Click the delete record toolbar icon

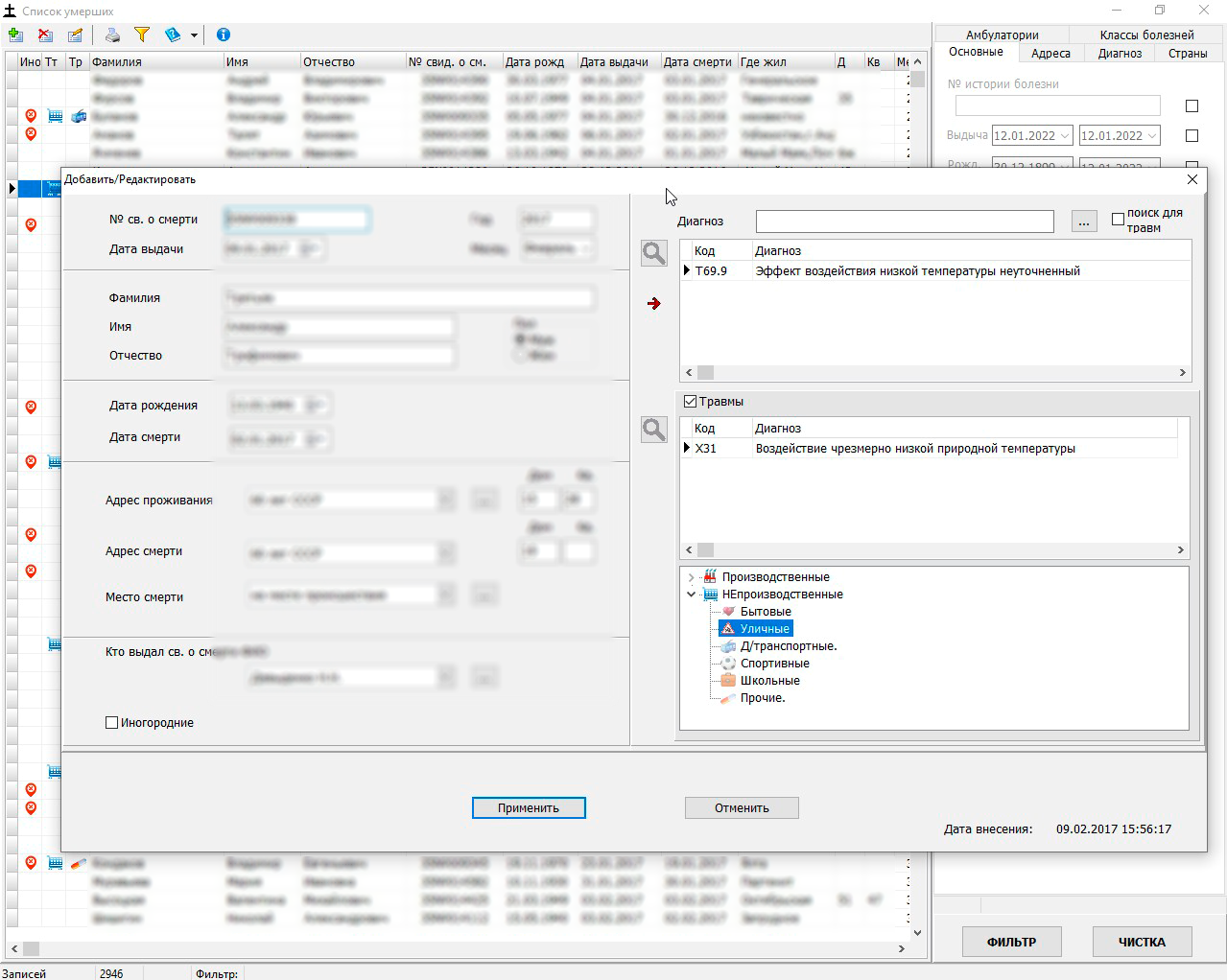(x=45, y=35)
